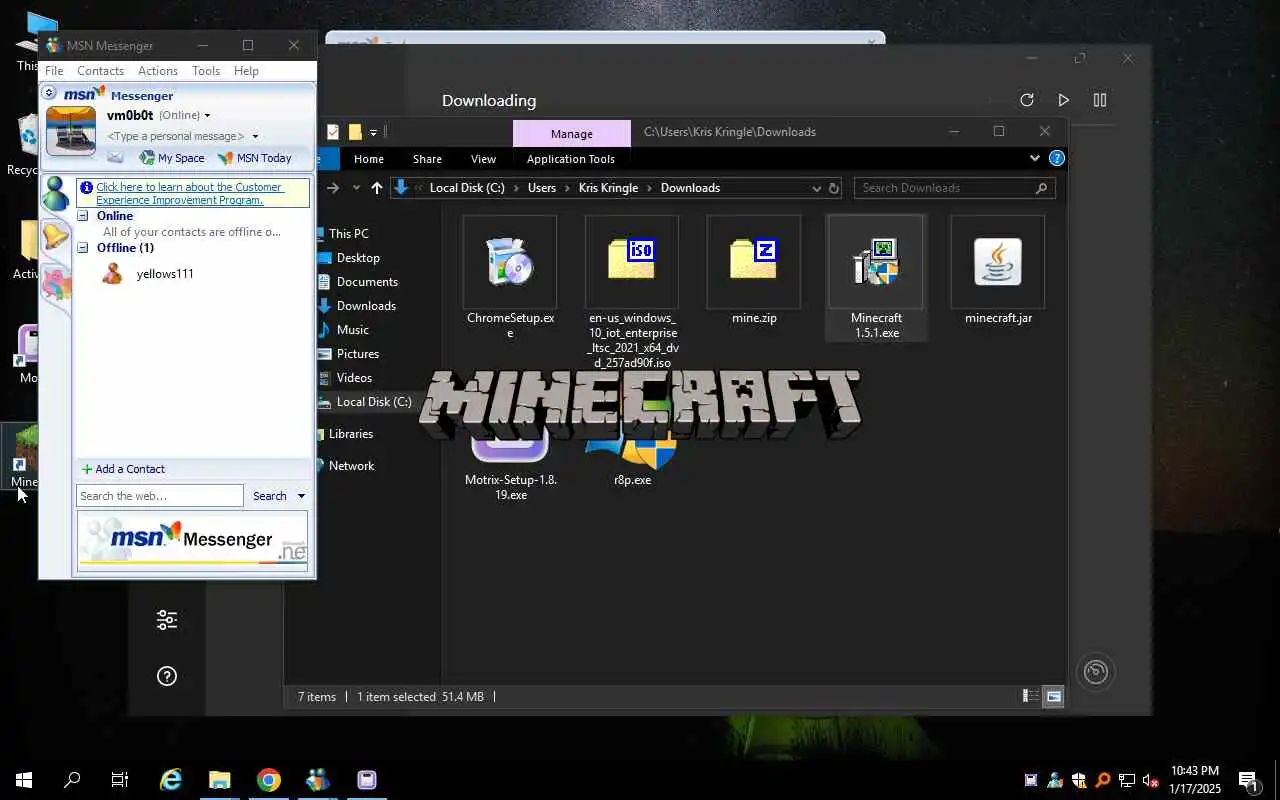This screenshot has width=1280, height=800.
Task: Open the personal message dropdown arrow
Action: click(x=255, y=137)
